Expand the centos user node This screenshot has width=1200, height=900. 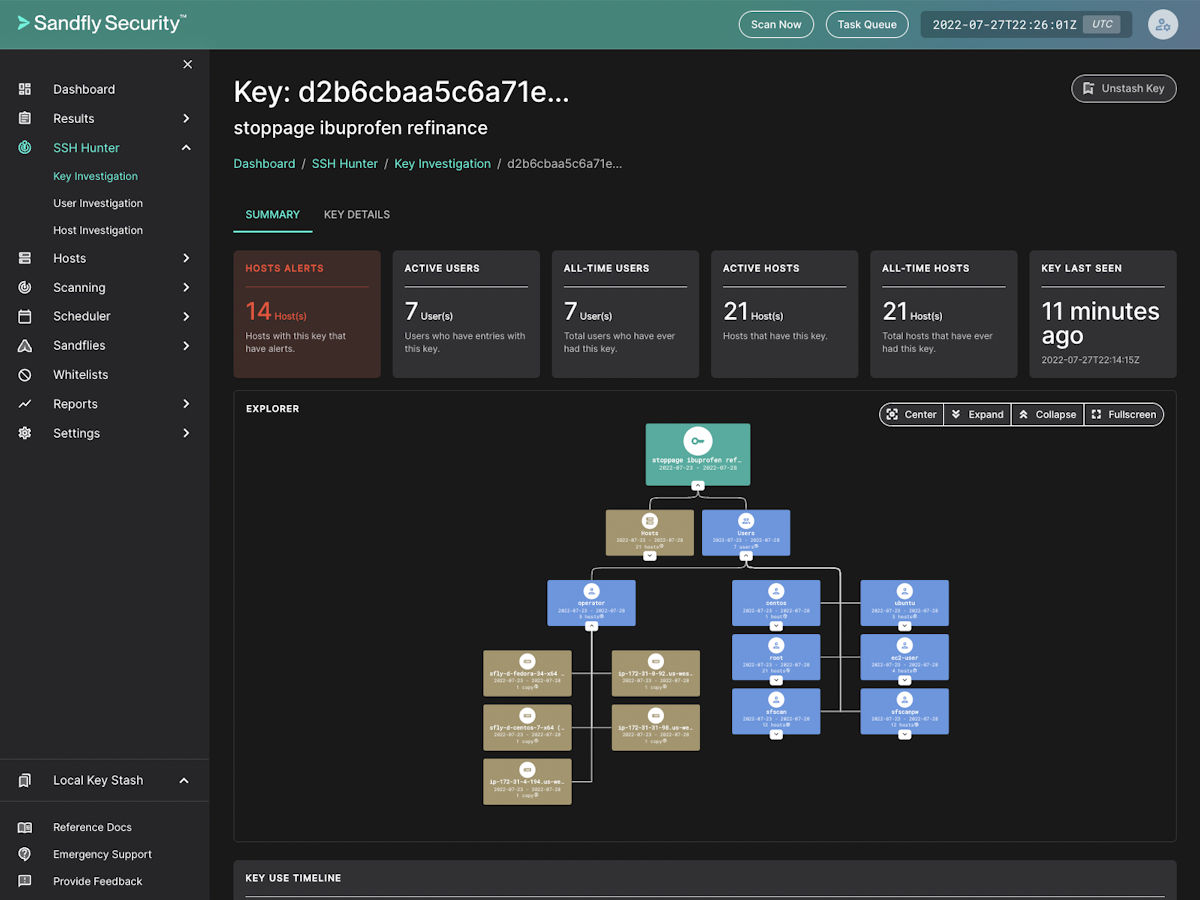pyautogui.click(x=776, y=626)
